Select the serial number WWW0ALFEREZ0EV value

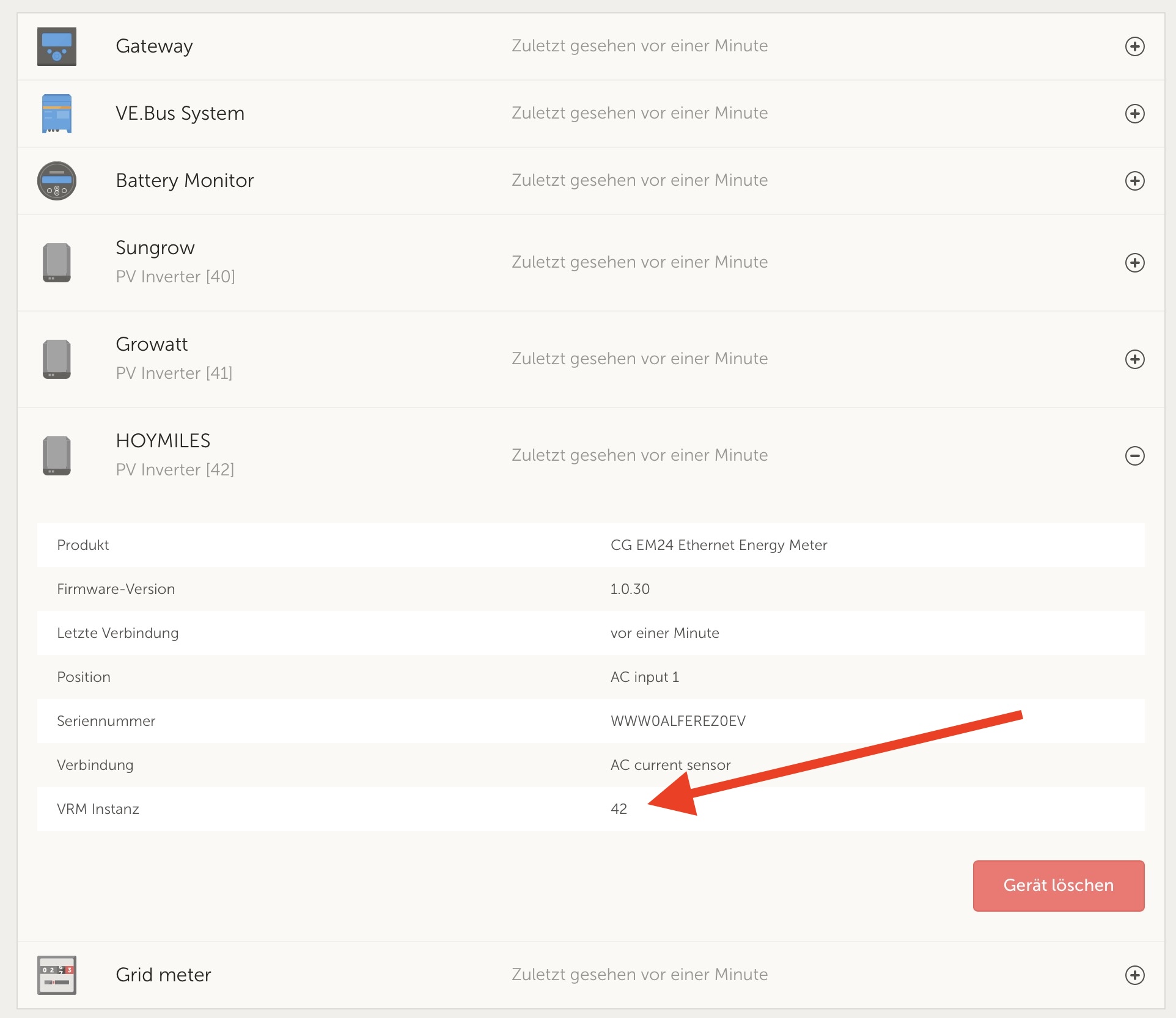coord(677,721)
